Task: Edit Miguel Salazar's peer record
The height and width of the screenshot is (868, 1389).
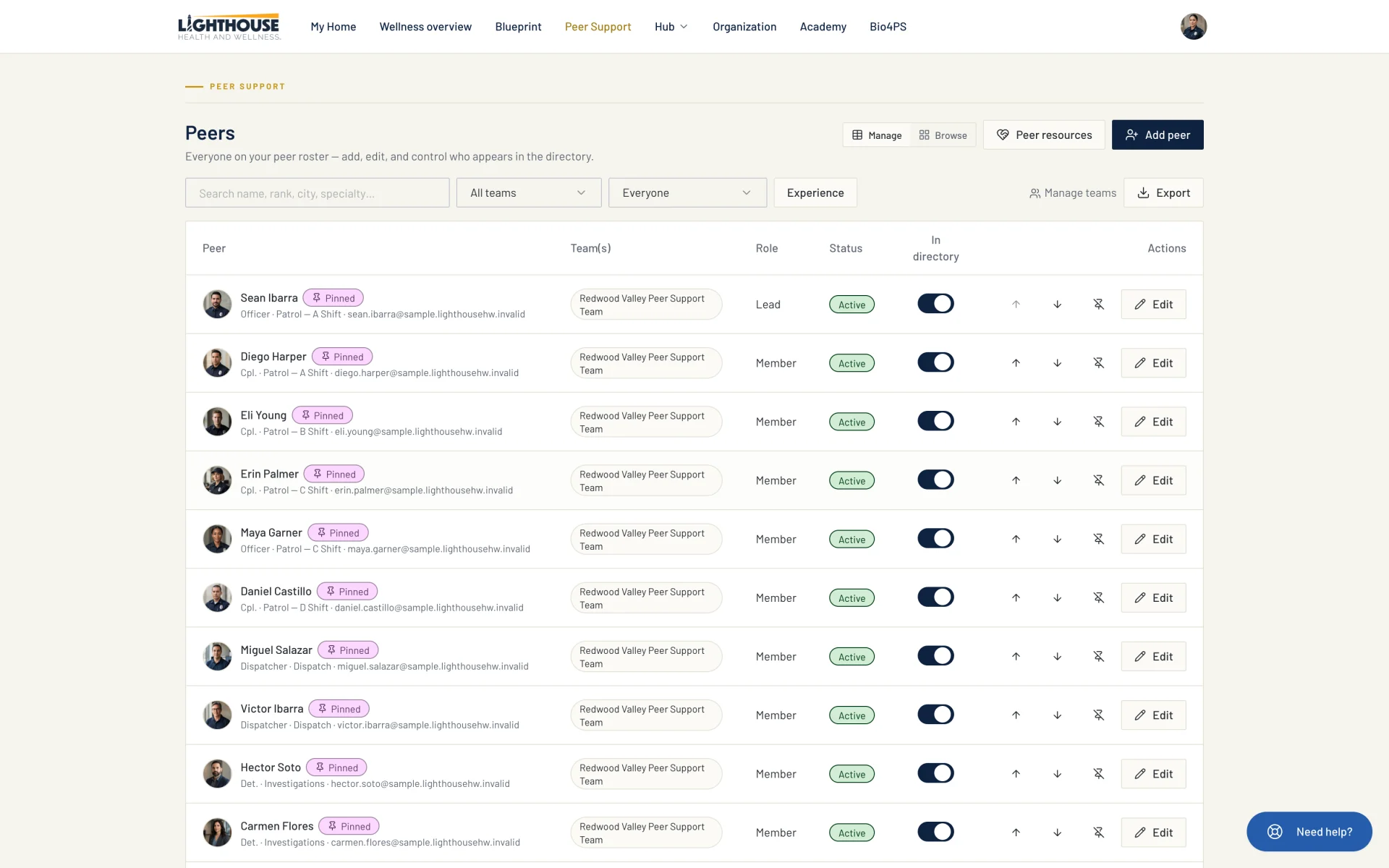Action: pyautogui.click(x=1153, y=657)
